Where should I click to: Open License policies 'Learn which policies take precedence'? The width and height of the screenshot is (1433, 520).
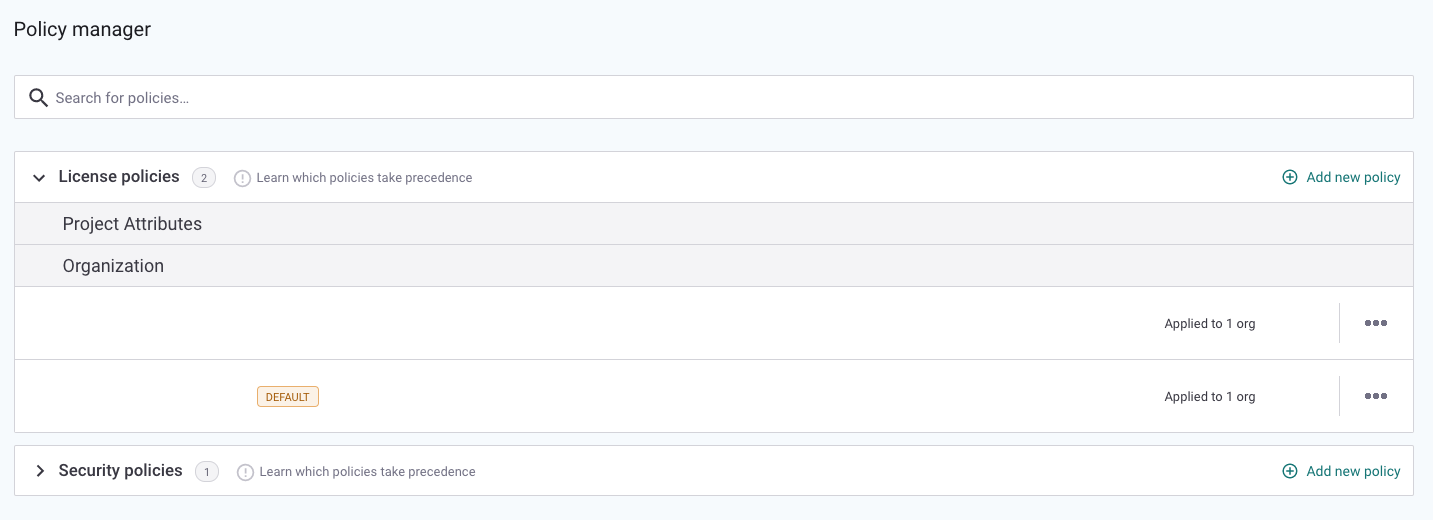pos(364,178)
